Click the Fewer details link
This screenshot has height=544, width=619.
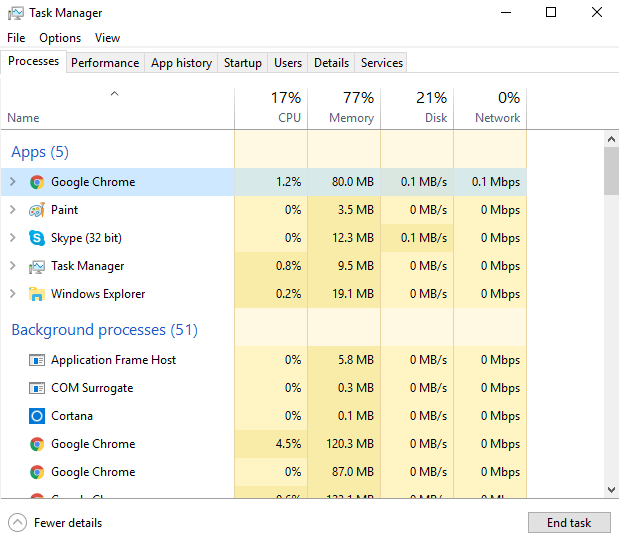point(68,523)
